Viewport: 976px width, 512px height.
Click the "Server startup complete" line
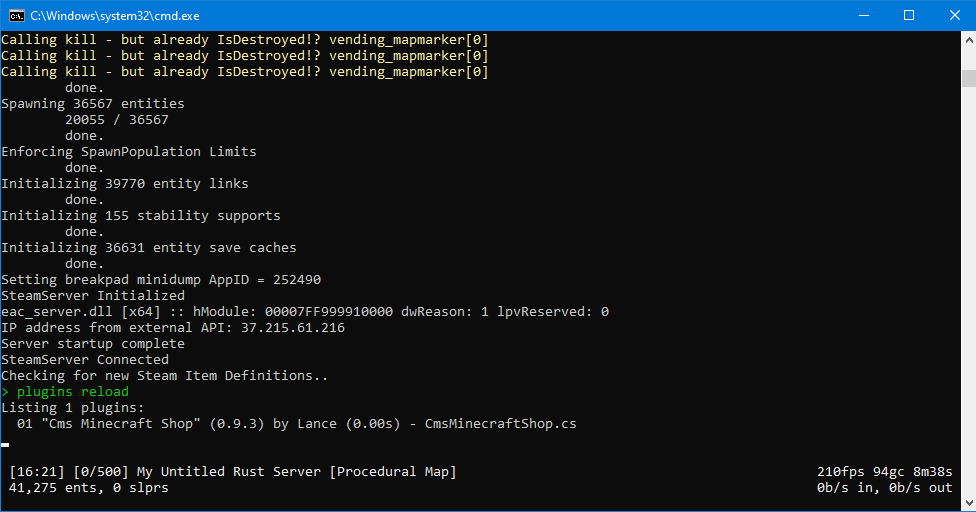click(93, 344)
